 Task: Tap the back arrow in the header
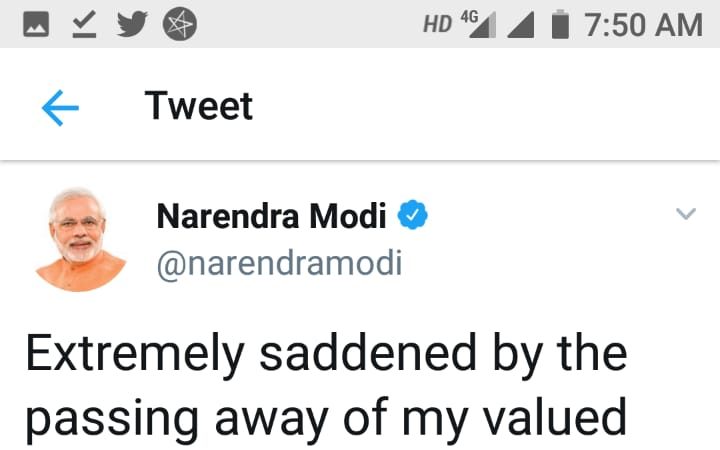[60, 107]
